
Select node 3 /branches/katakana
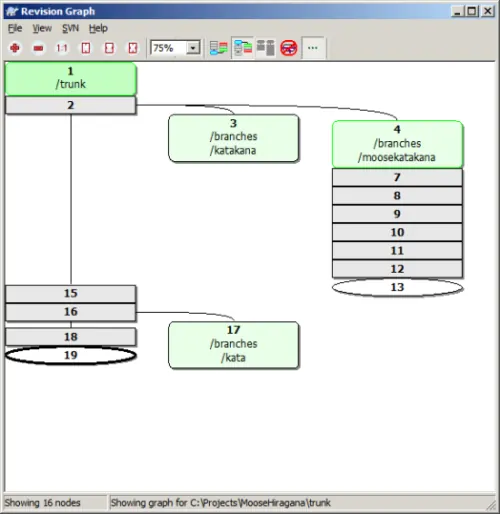pos(233,138)
